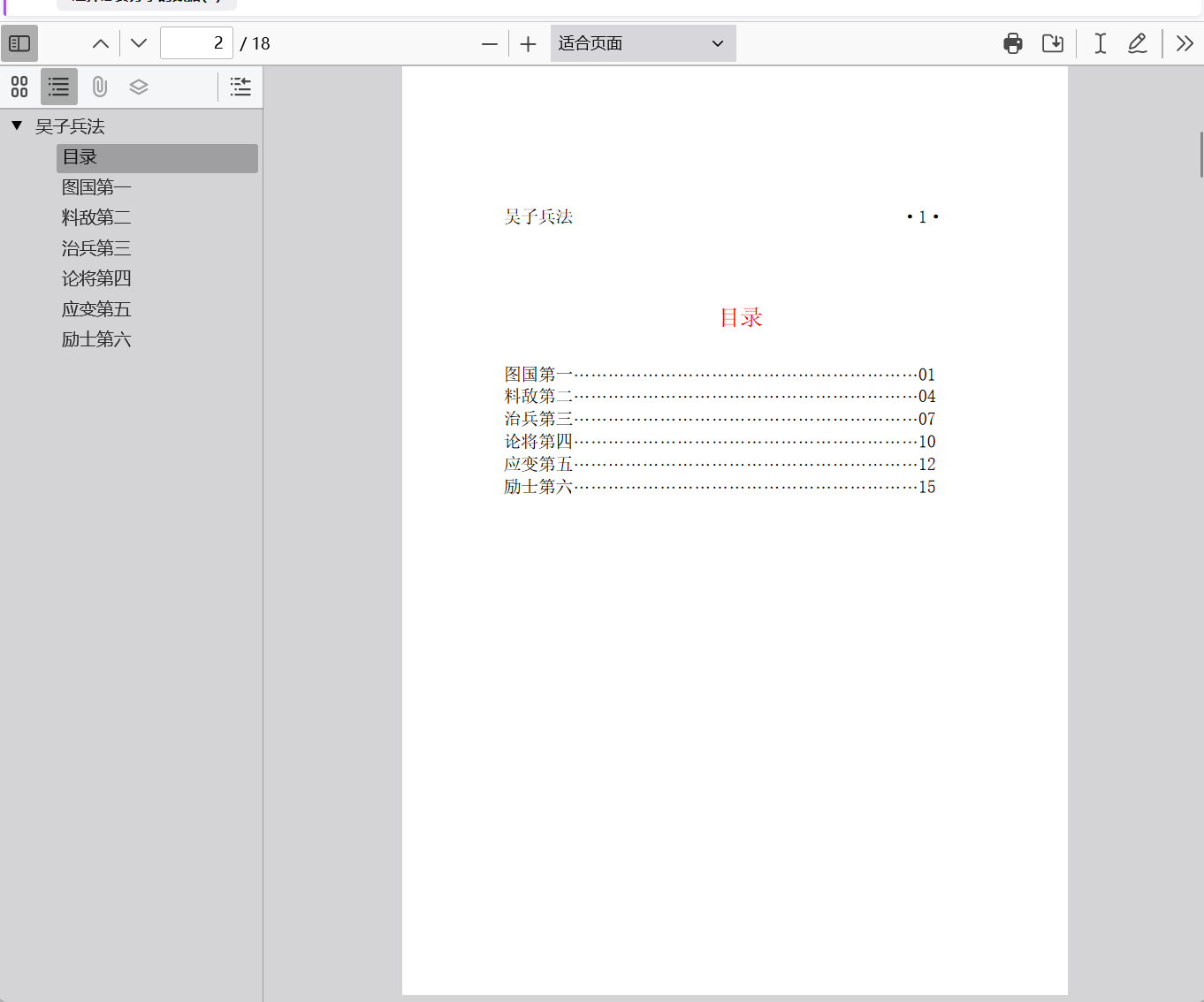Select the 吴子兵法 outline root

tap(70, 126)
